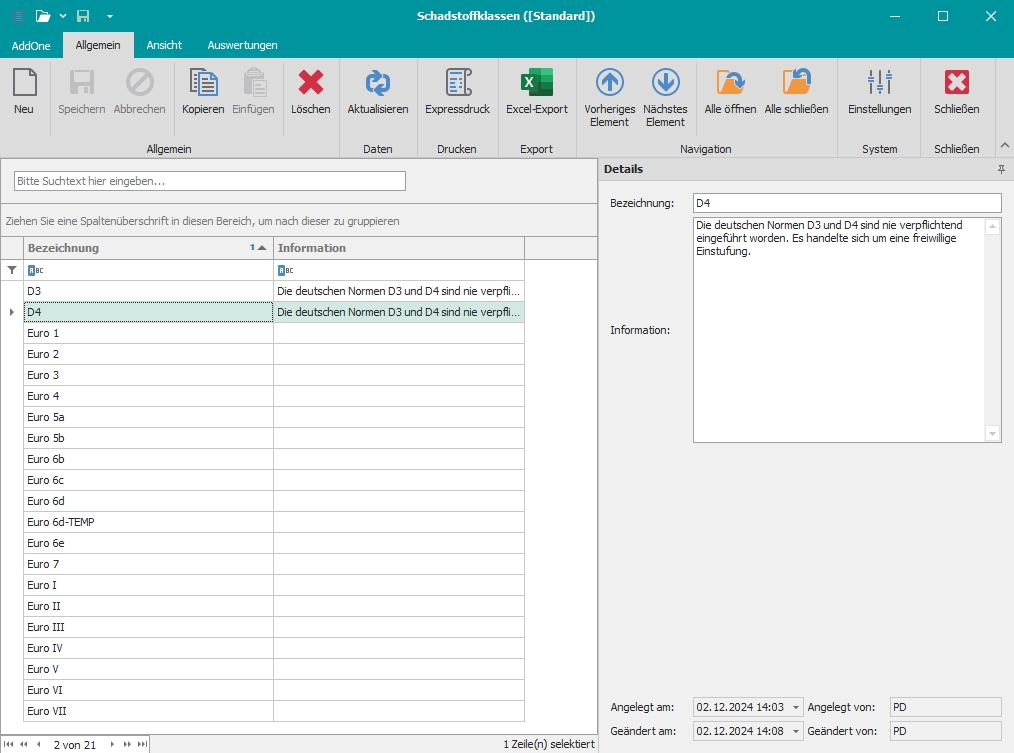
Task: Open the Auswertungen ribbon tab
Action: (242, 45)
